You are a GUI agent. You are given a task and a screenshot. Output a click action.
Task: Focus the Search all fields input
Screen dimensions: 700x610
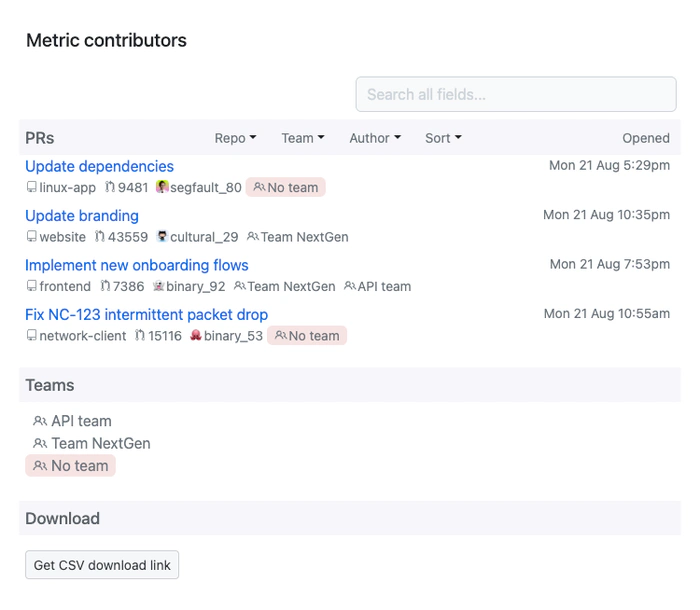(x=516, y=95)
